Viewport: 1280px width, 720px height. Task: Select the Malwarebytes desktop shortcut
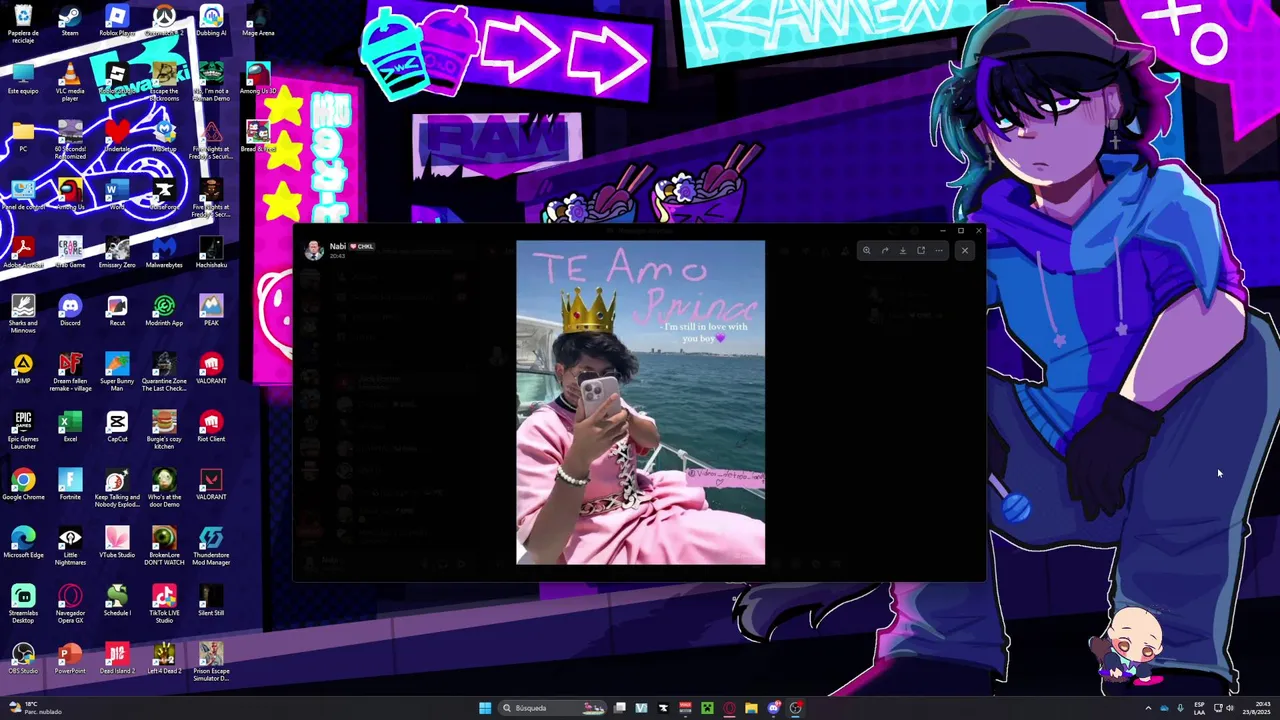[x=164, y=253]
